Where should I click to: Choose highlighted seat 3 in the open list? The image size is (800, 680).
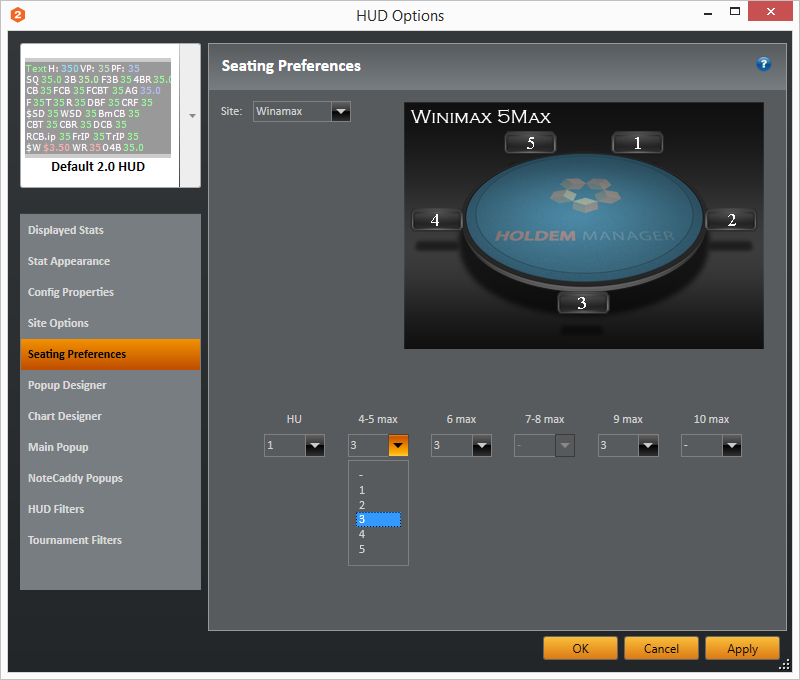coord(378,519)
